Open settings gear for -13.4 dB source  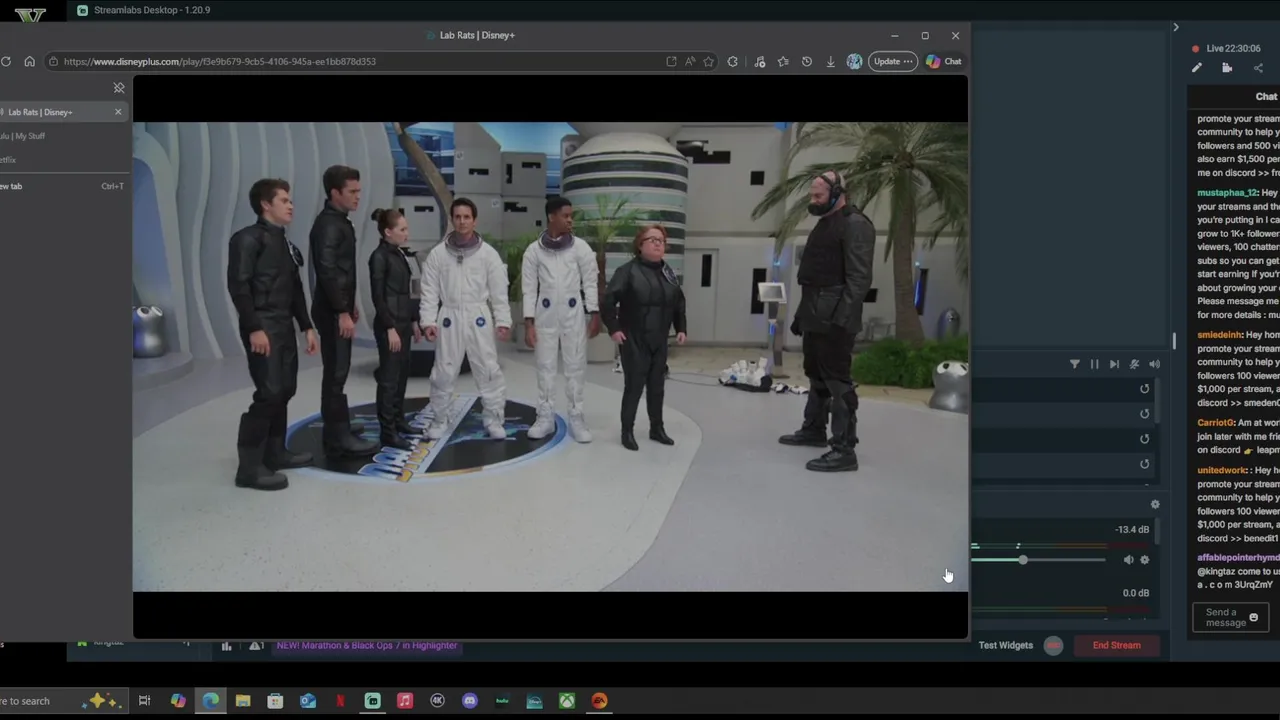point(1145,560)
